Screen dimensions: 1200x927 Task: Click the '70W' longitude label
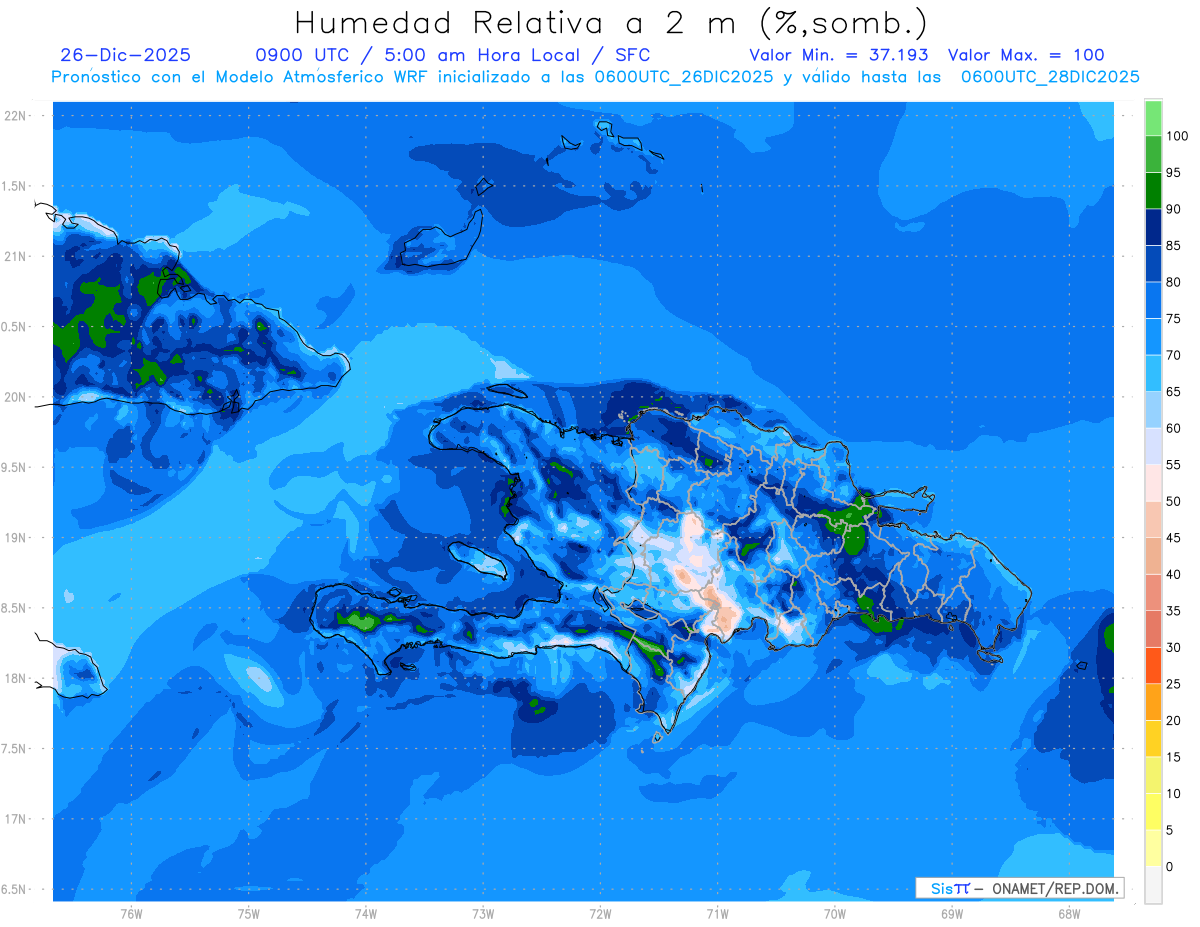pos(835,914)
